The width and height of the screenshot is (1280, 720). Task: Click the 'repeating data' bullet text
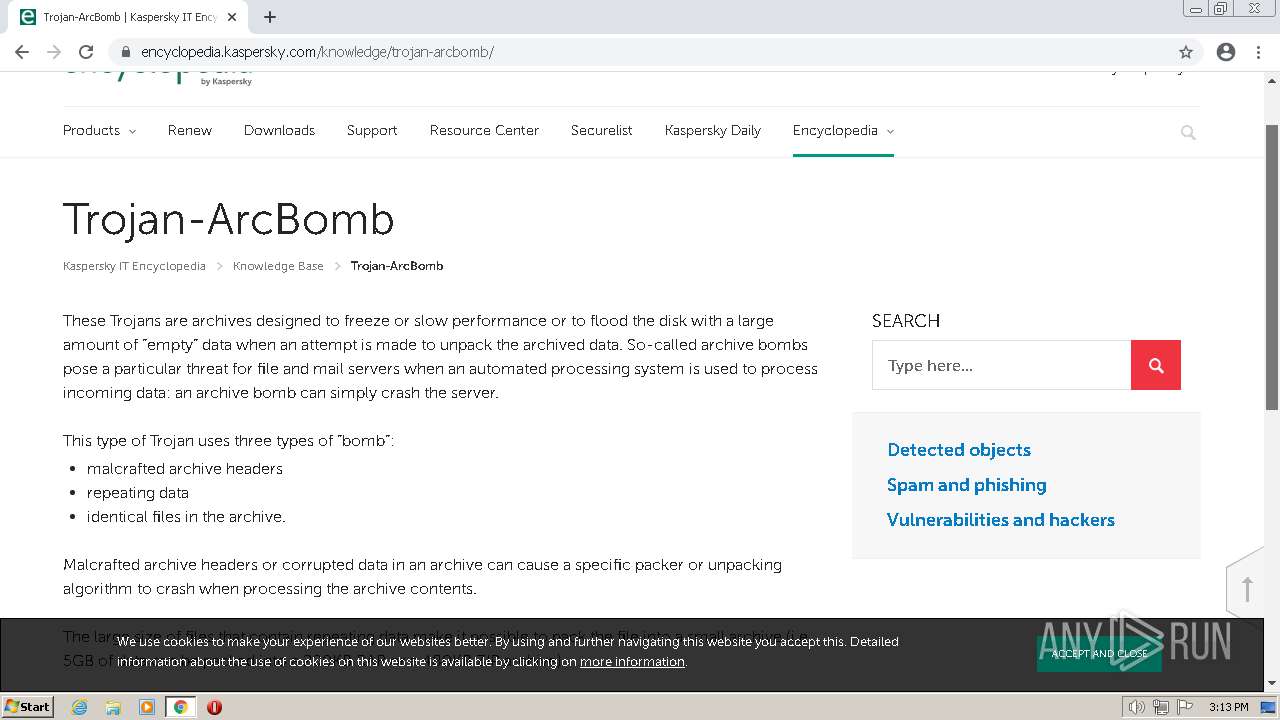pos(138,493)
